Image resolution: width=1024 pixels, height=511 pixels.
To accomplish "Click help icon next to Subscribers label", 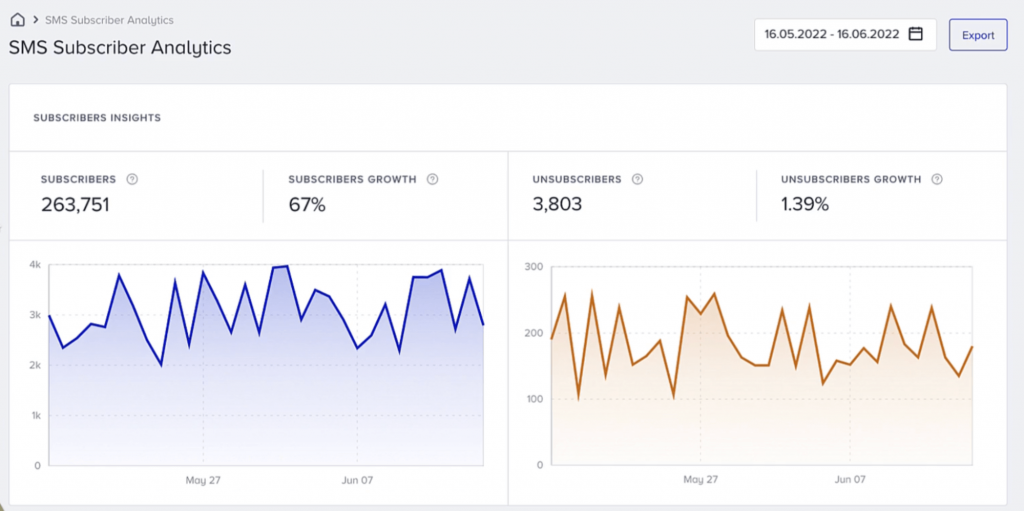I will click(132, 179).
